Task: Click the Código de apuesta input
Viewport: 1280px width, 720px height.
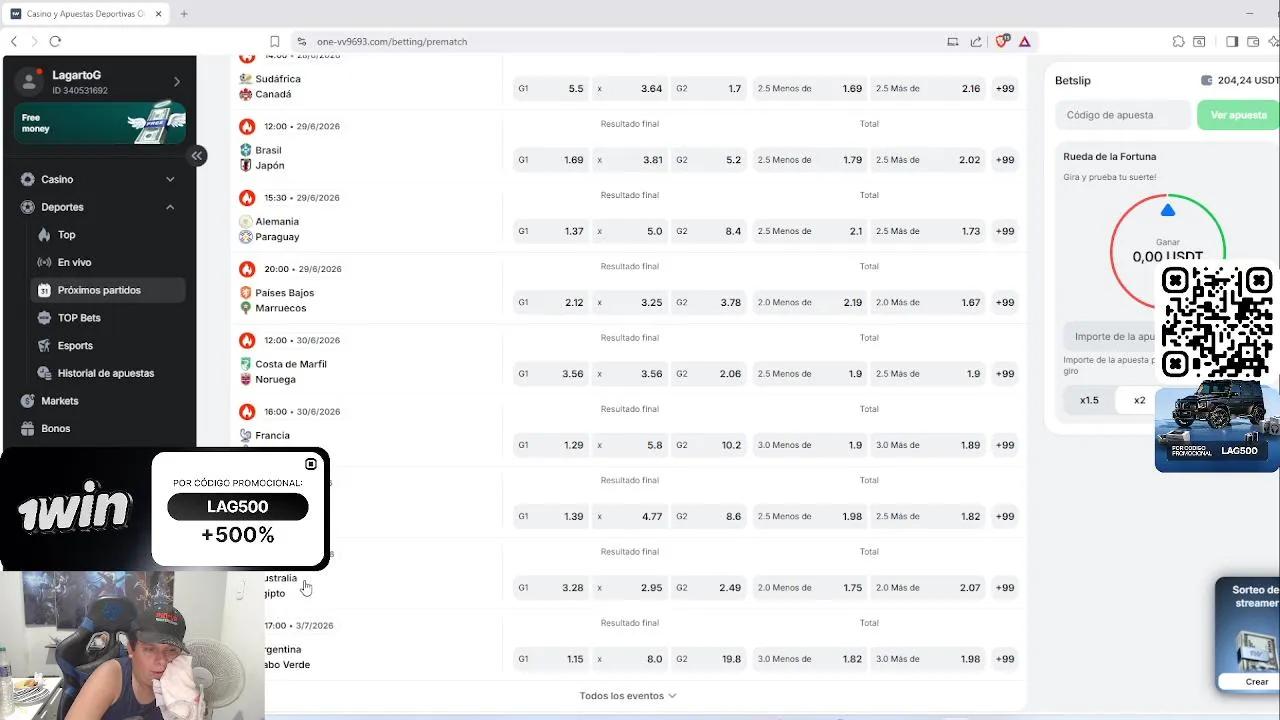Action: (1124, 115)
